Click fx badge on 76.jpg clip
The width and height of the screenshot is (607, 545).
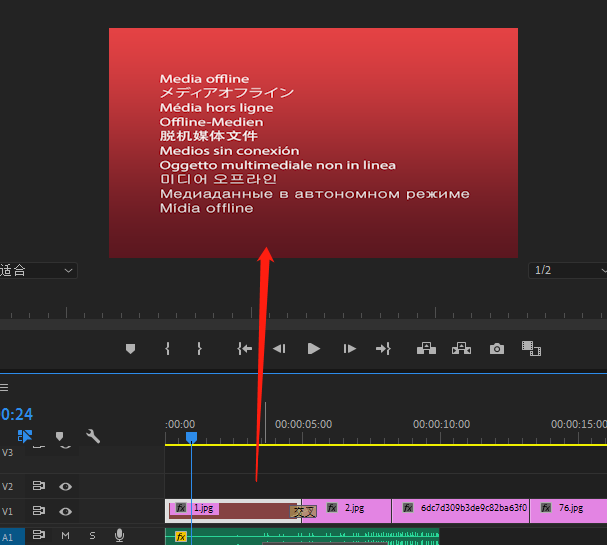546,507
